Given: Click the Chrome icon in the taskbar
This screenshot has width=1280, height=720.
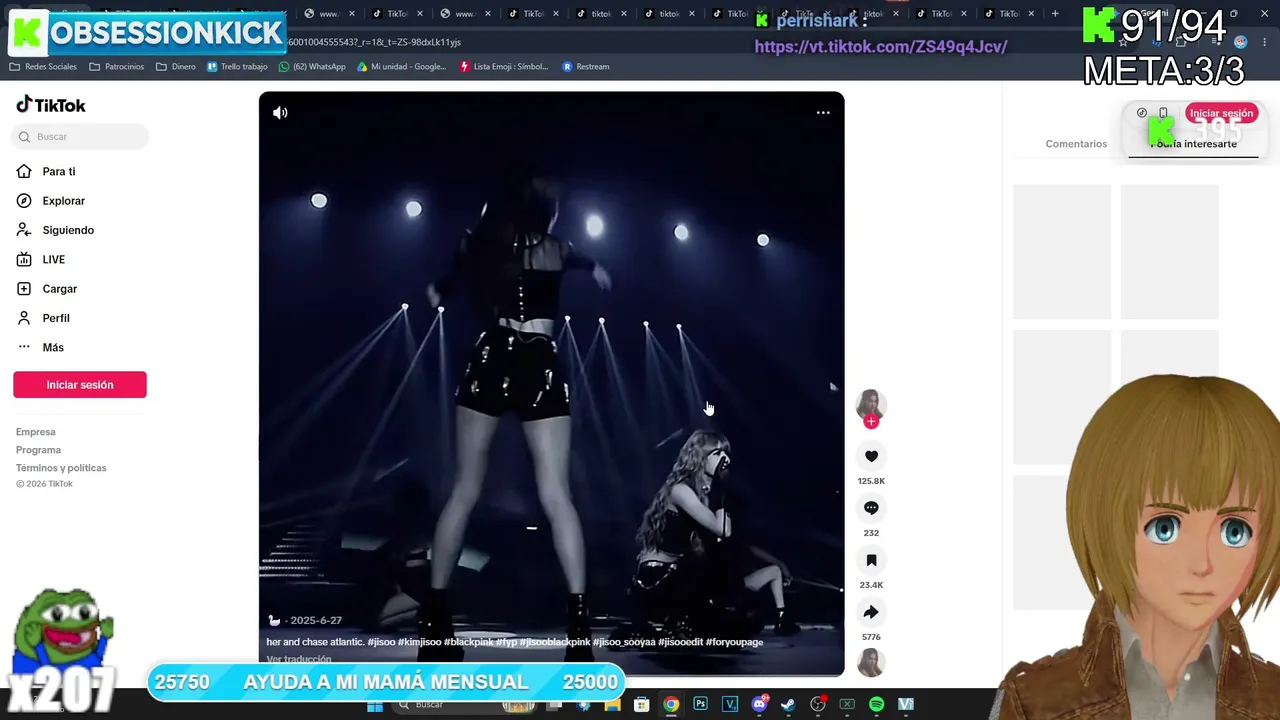Looking at the screenshot, I should coord(671,705).
